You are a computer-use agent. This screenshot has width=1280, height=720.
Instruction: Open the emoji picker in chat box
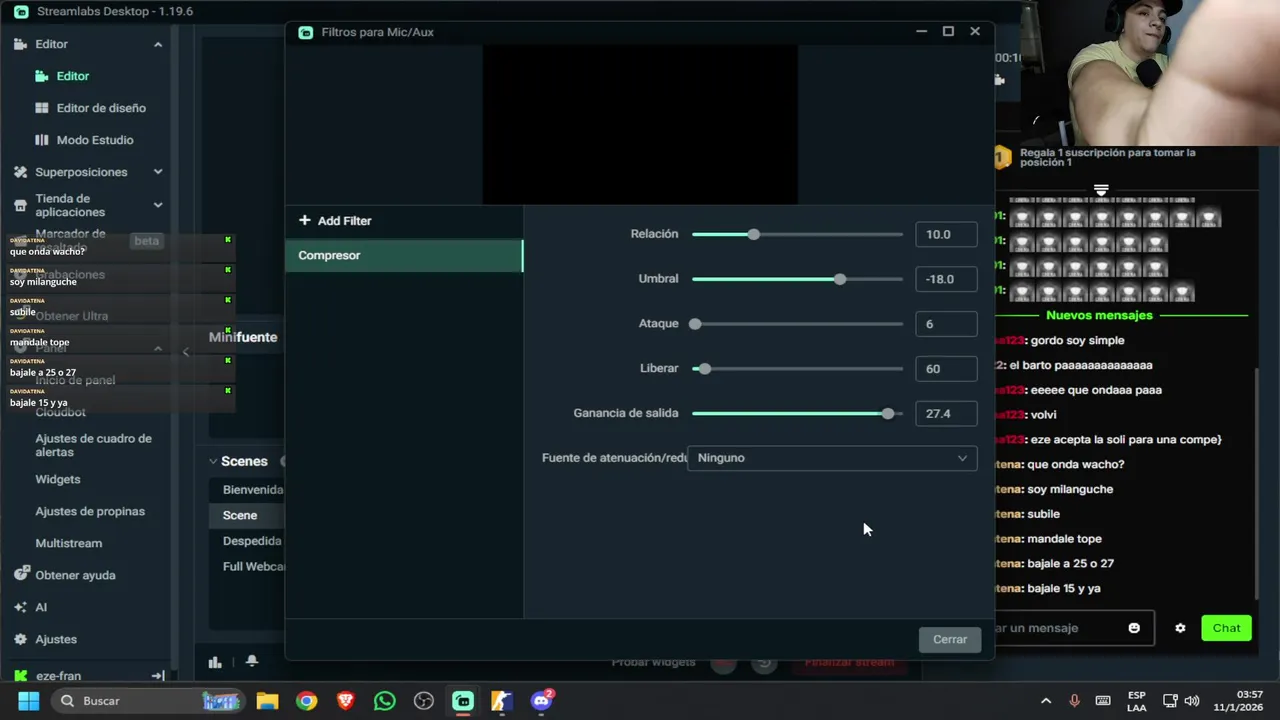click(1134, 628)
